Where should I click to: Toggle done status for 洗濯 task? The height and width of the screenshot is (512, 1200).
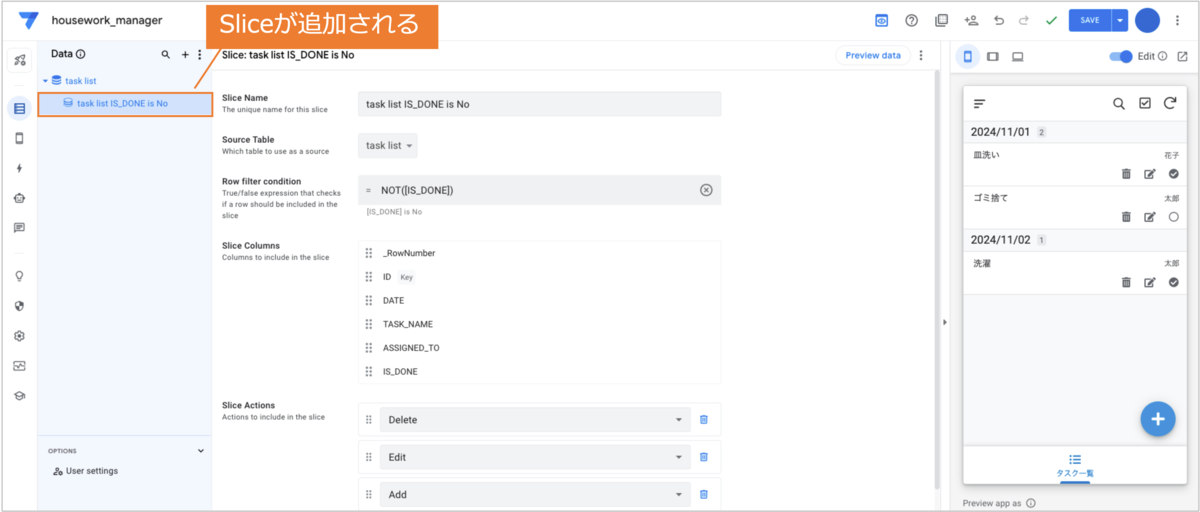(x=1174, y=283)
